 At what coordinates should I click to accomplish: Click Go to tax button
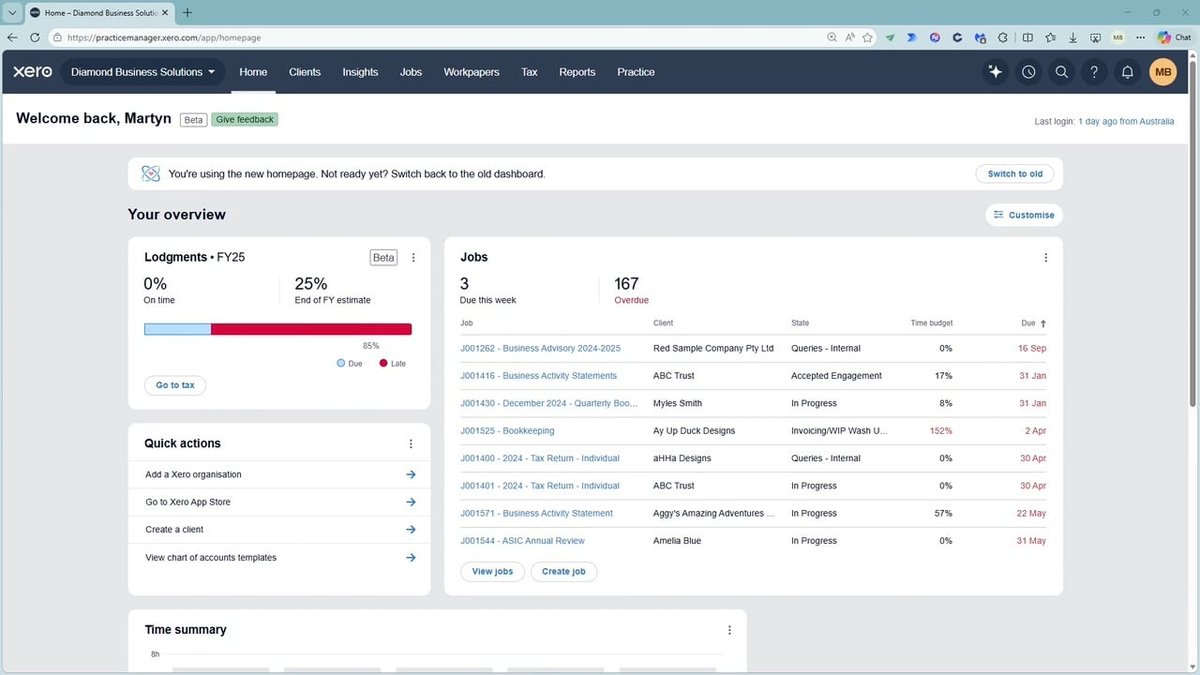click(175, 385)
